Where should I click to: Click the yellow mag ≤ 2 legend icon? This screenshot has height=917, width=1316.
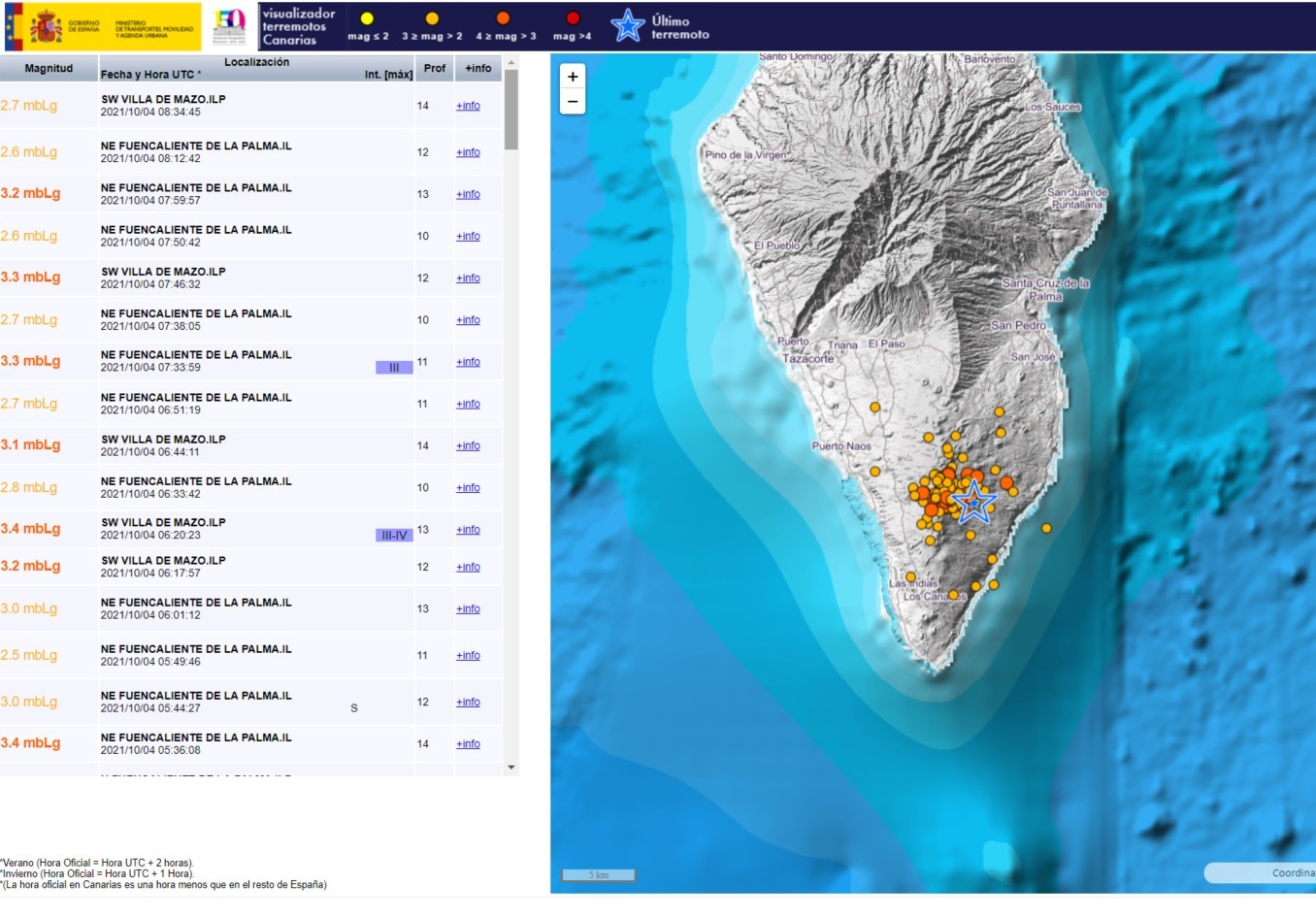coord(367,18)
